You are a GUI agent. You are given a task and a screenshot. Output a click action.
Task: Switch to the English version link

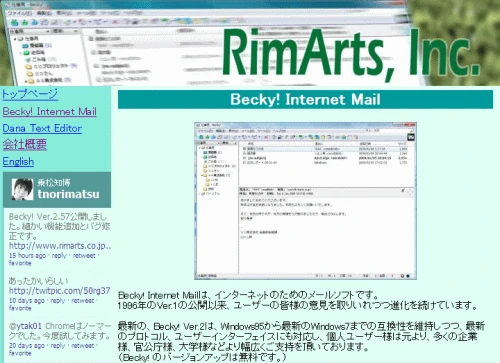tap(18, 162)
